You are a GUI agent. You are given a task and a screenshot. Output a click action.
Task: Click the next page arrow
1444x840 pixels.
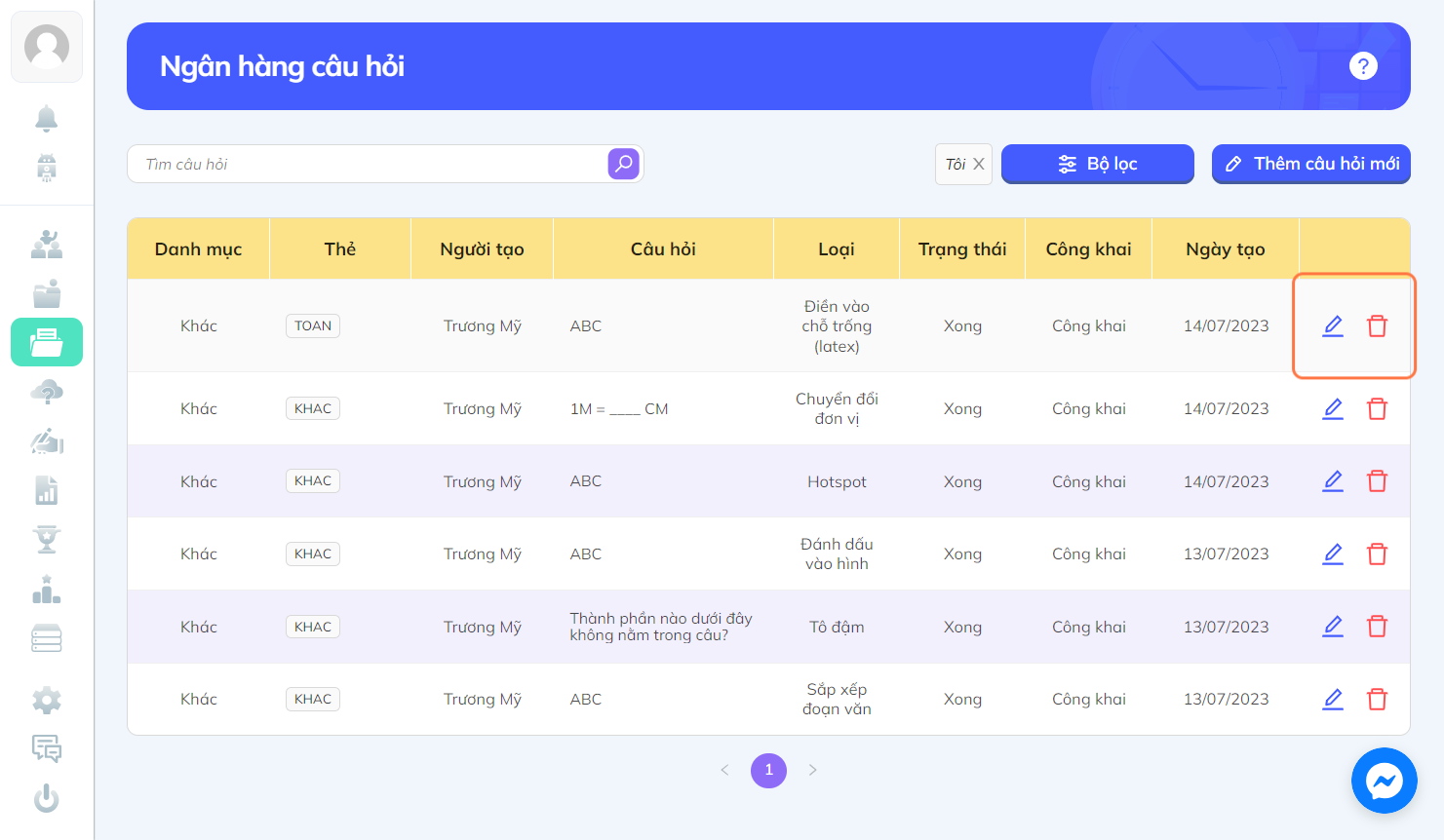(x=813, y=770)
